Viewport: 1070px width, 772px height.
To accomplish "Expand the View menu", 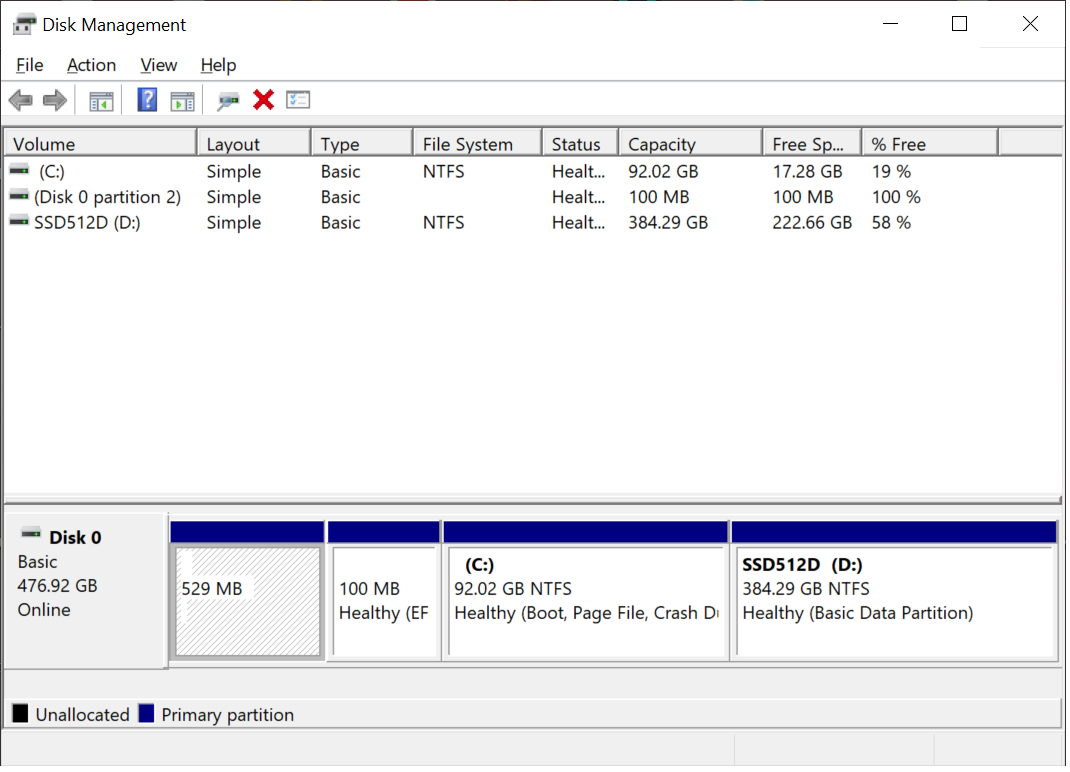I will pyautogui.click(x=158, y=65).
